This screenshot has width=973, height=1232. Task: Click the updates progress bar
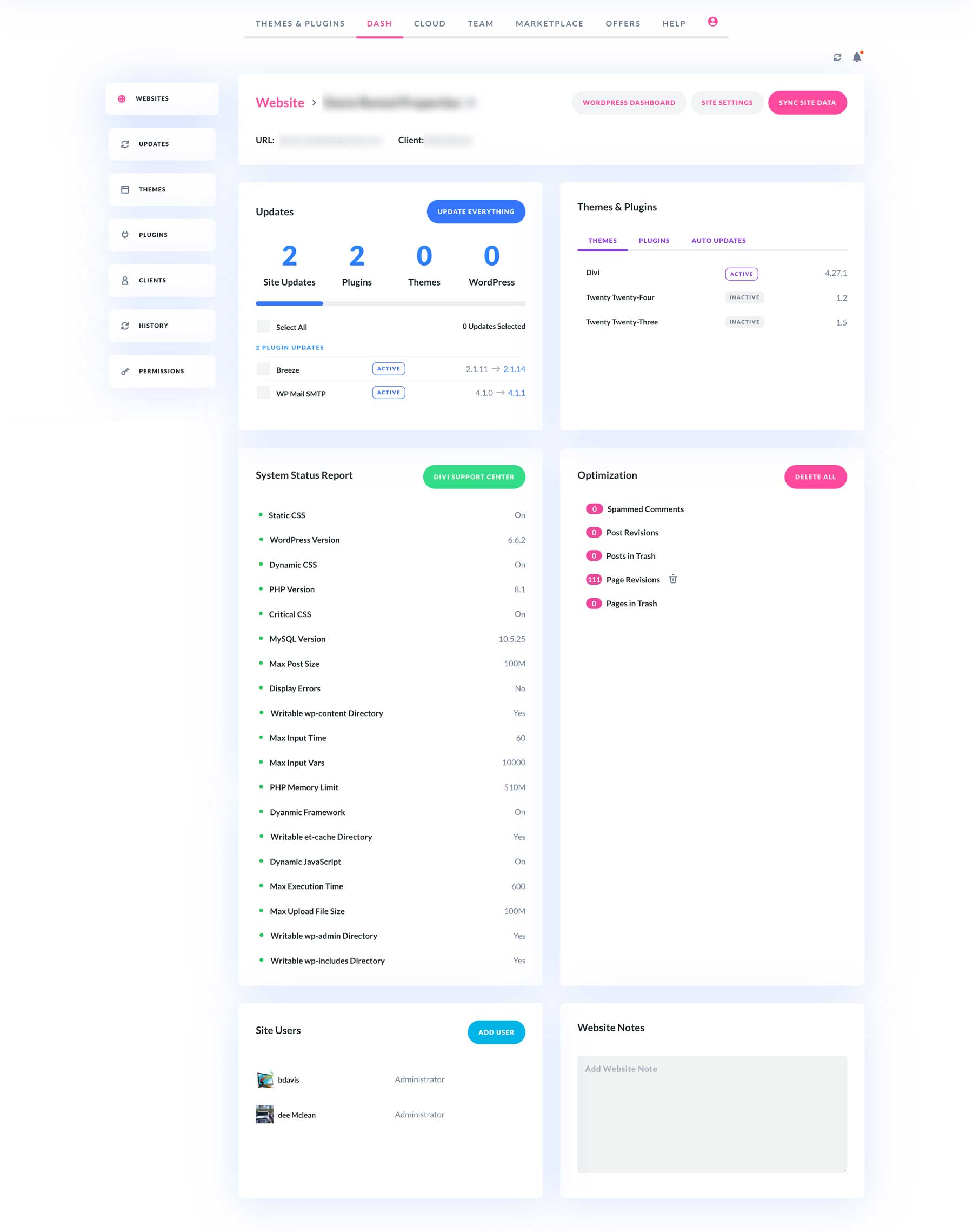click(x=390, y=303)
